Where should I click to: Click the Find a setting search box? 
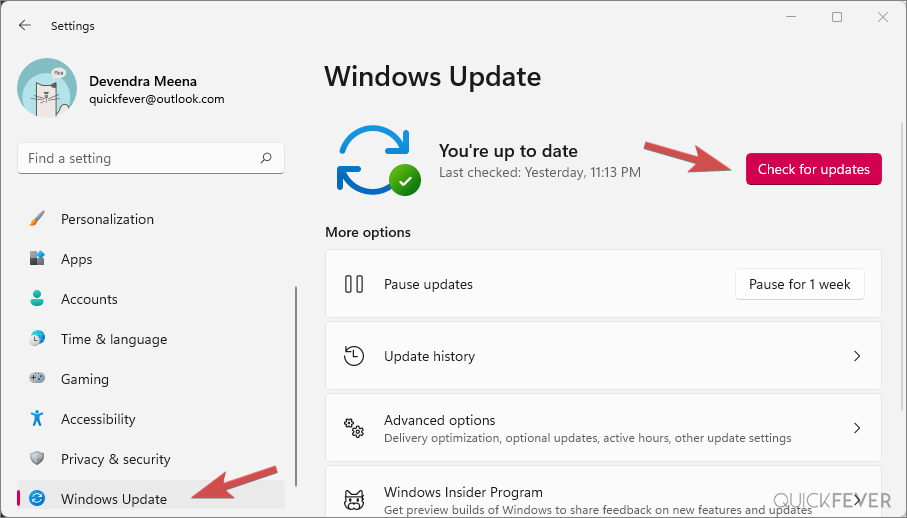(x=150, y=158)
